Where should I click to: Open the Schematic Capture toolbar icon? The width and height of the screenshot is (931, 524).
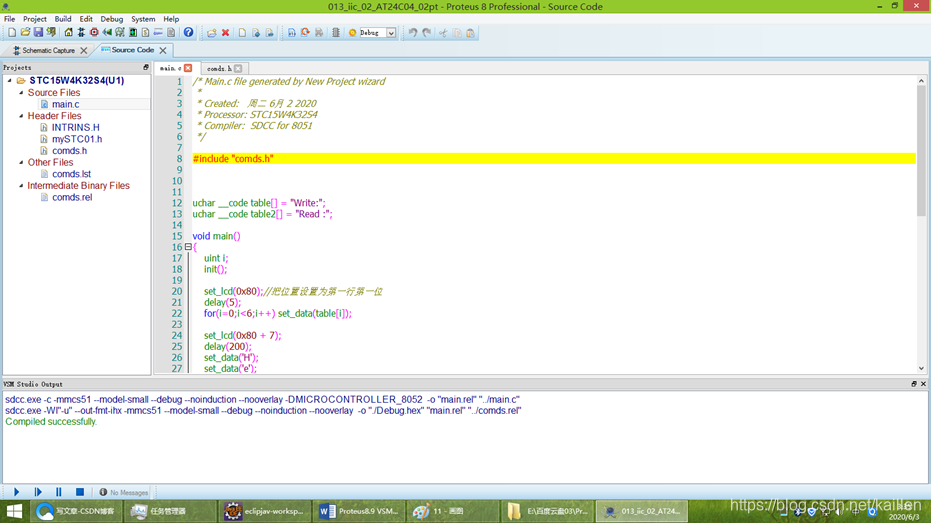pos(81,33)
